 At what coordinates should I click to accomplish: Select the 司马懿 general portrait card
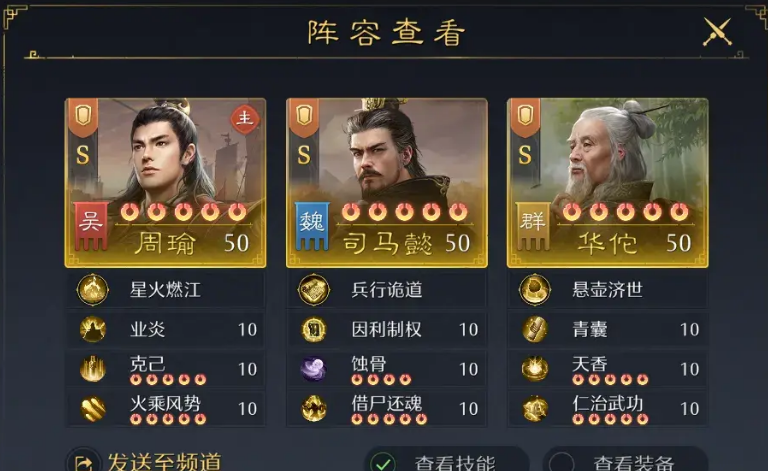coord(387,183)
